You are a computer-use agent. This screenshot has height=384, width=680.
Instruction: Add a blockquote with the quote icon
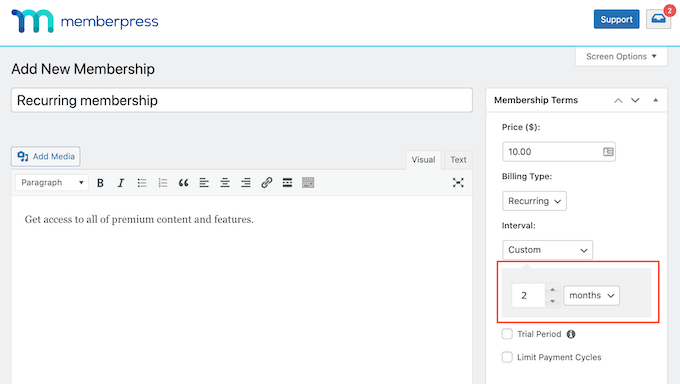(x=183, y=183)
